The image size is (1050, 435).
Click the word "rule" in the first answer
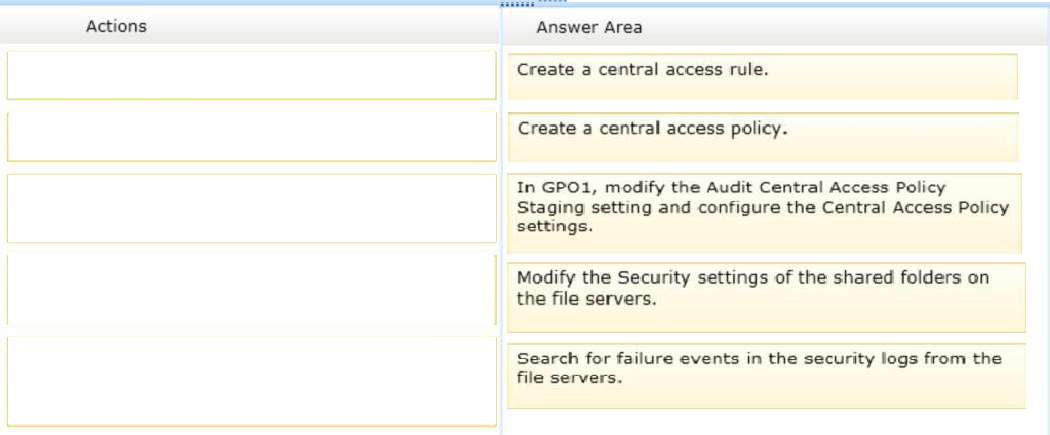(747, 69)
